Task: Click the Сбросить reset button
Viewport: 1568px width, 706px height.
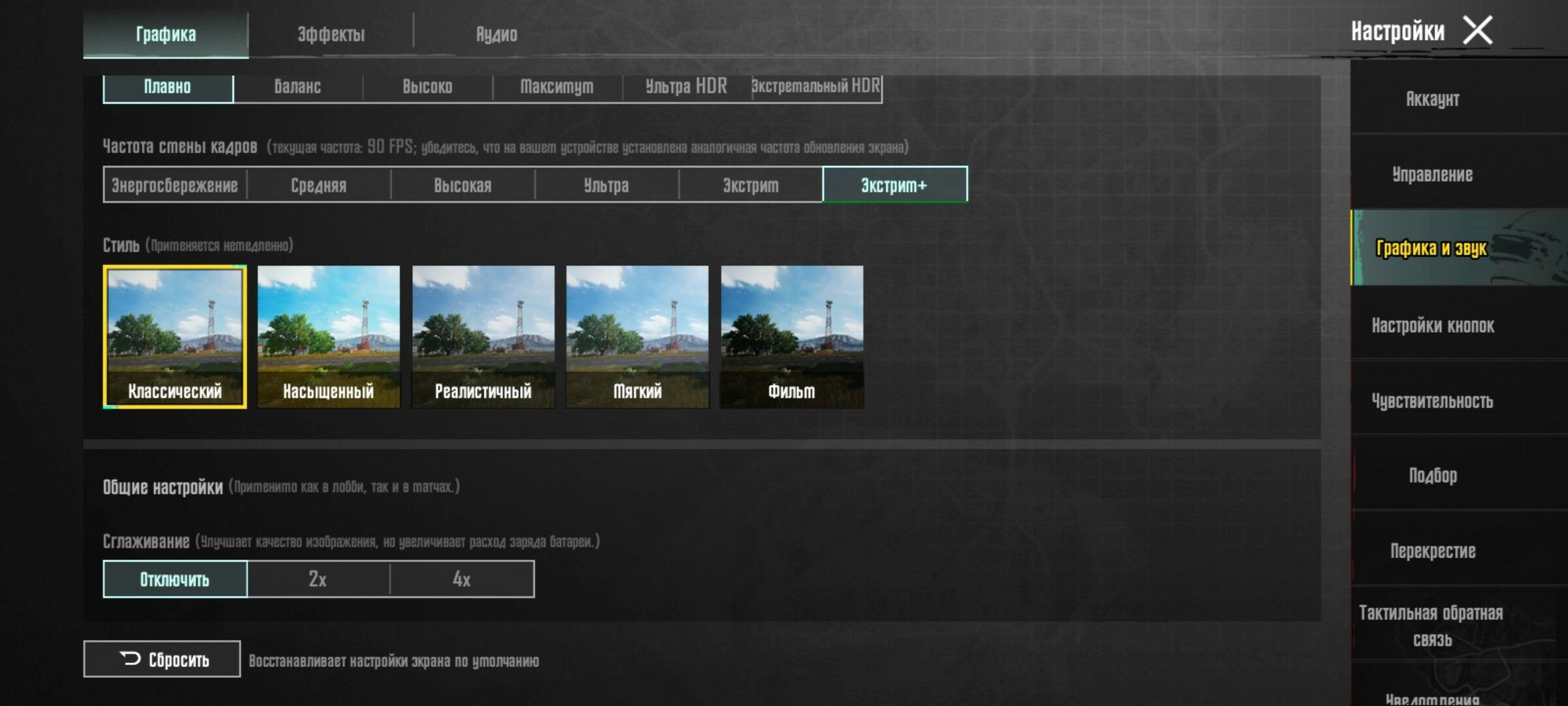Action: (x=162, y=659)
